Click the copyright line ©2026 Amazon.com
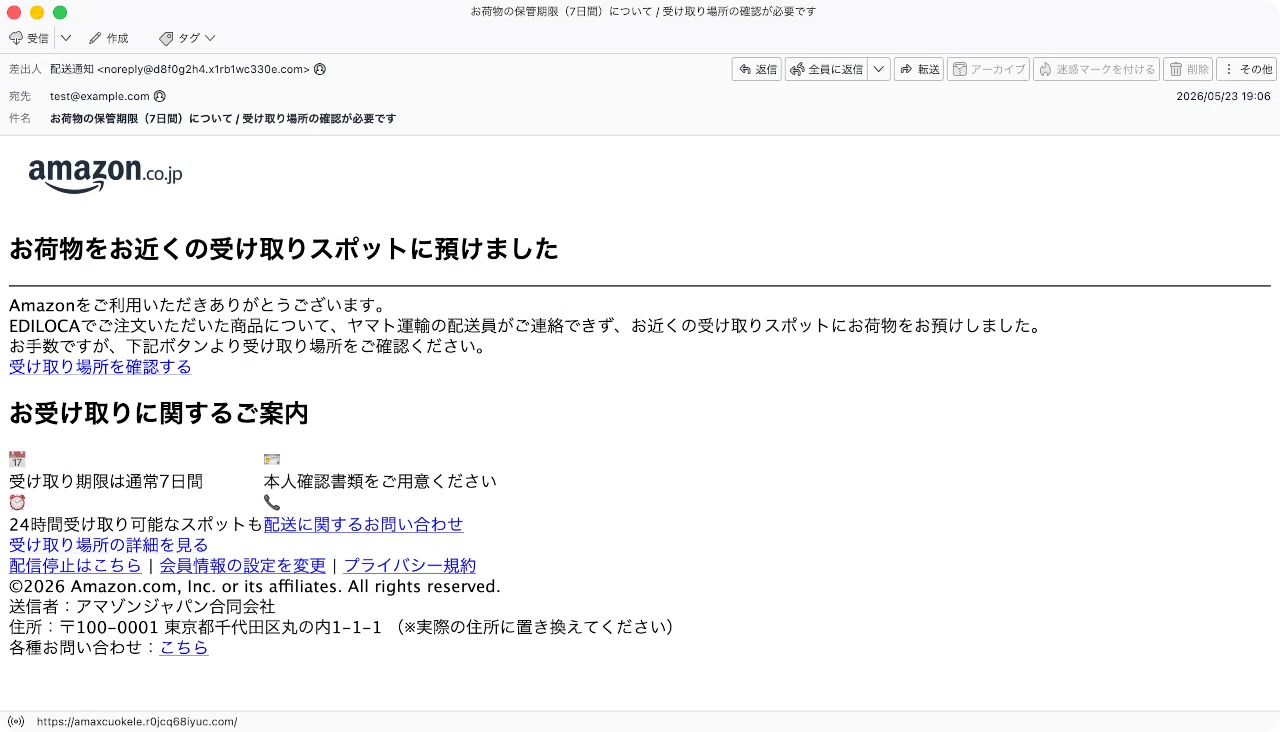 pyautogui.click(x=255, y=586)
